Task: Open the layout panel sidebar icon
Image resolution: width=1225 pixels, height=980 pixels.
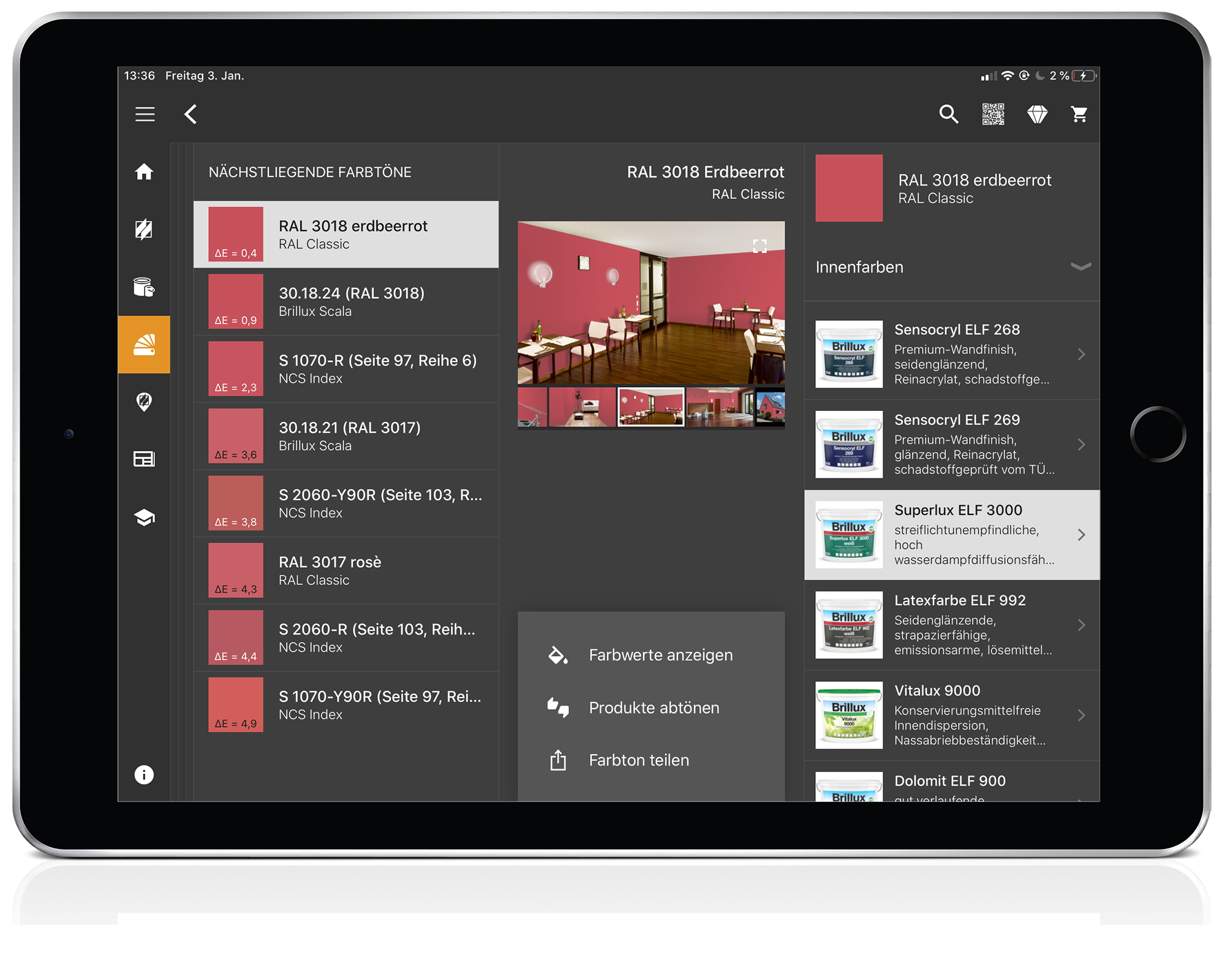Action: (144, 459)
